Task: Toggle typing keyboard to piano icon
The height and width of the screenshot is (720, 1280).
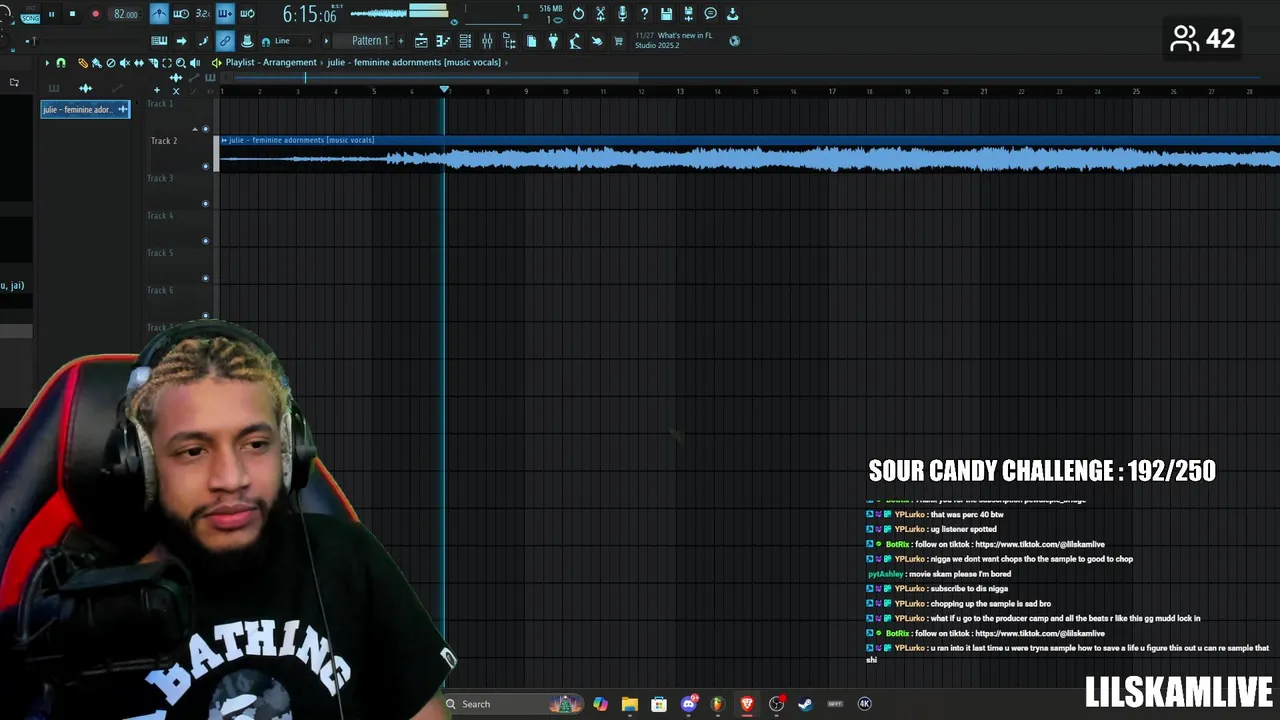Action: (x=159, y=41)
